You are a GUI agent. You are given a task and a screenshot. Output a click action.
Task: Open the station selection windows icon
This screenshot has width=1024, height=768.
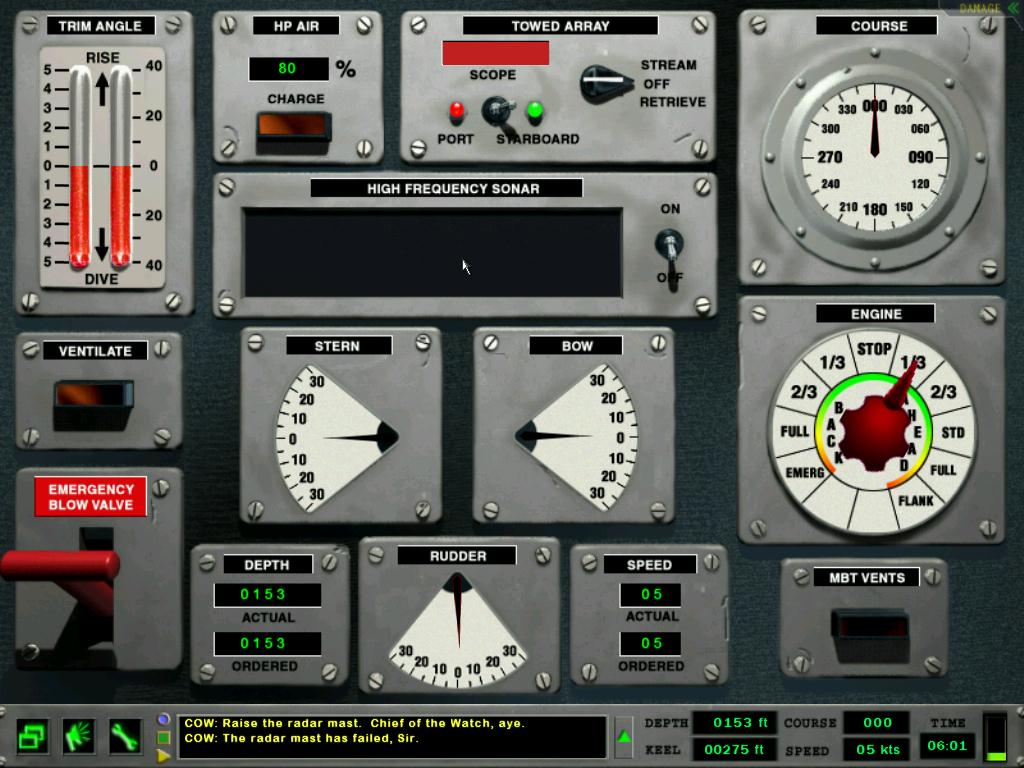(32, 736)
